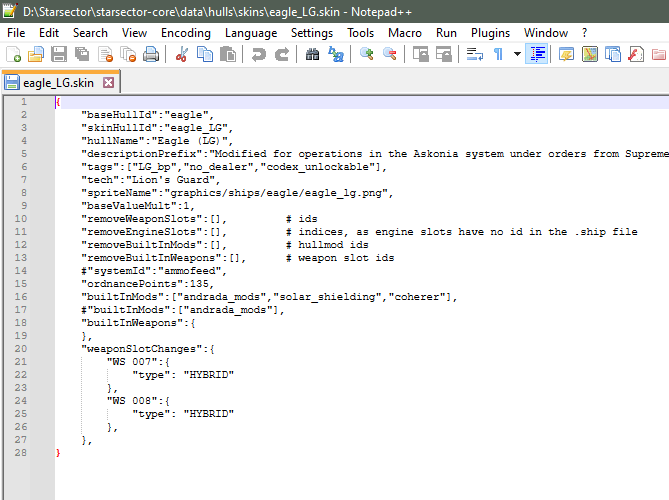
Task: Toggle Show All Characters pilcrow icon
Action: tap(498, 55)
